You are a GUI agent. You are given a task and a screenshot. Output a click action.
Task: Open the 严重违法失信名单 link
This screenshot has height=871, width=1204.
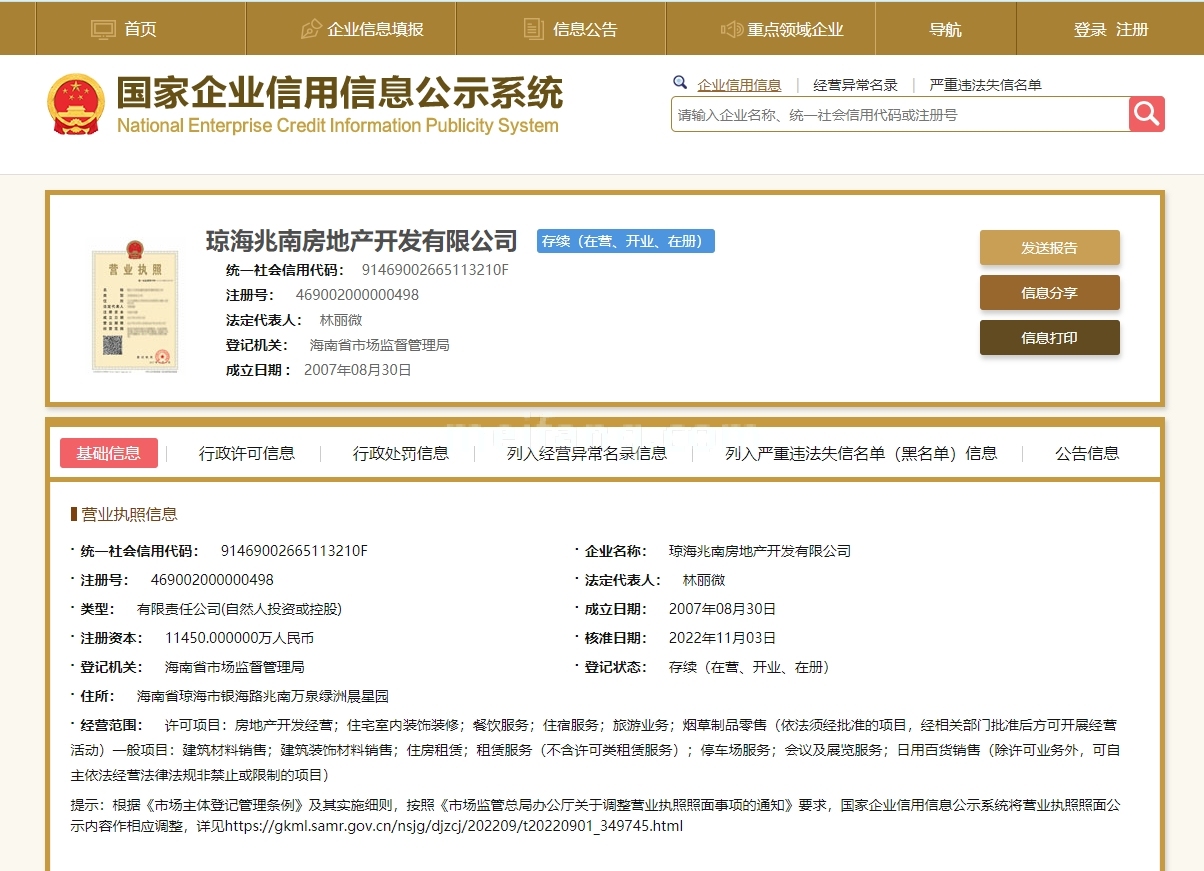[983, 84]
